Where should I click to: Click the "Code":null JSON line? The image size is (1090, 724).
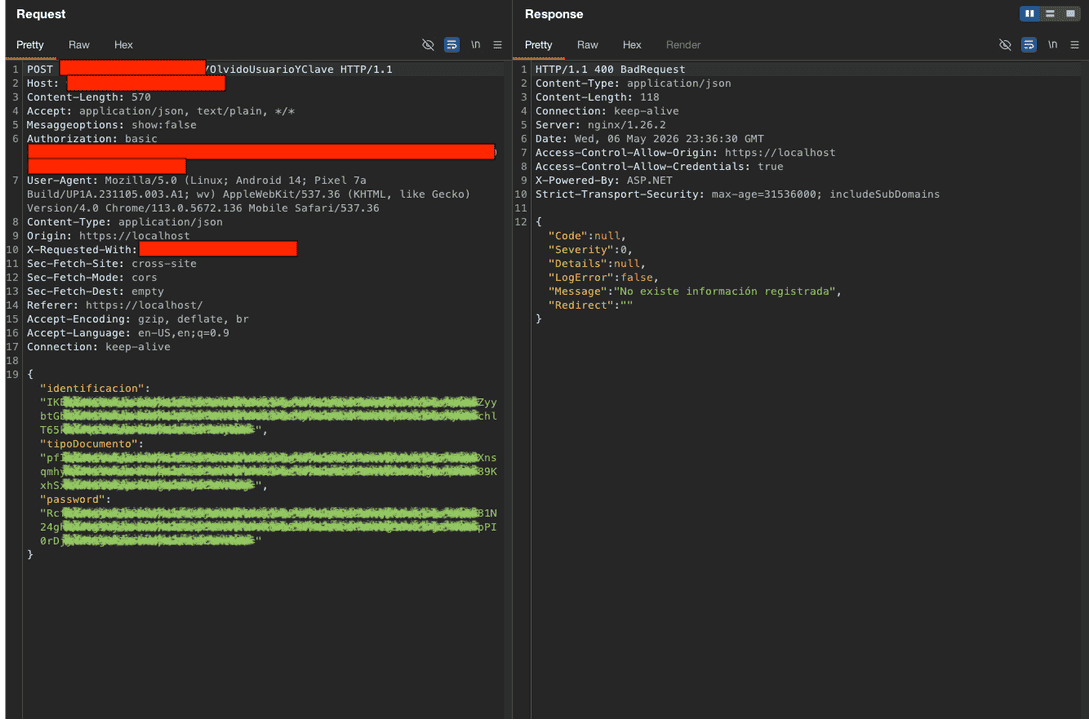tap(587, 236)
